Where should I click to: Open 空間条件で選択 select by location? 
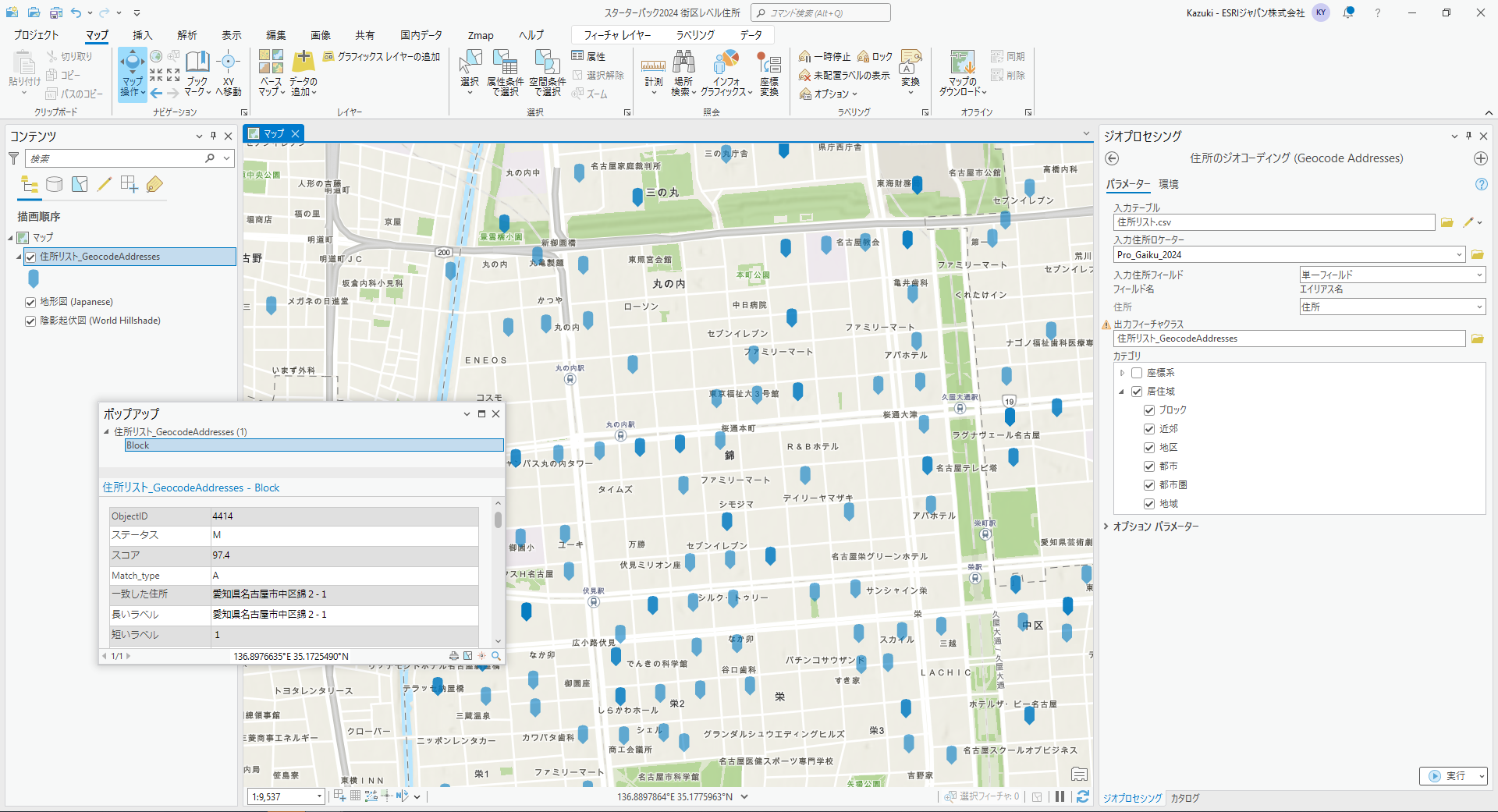point(547,73)
